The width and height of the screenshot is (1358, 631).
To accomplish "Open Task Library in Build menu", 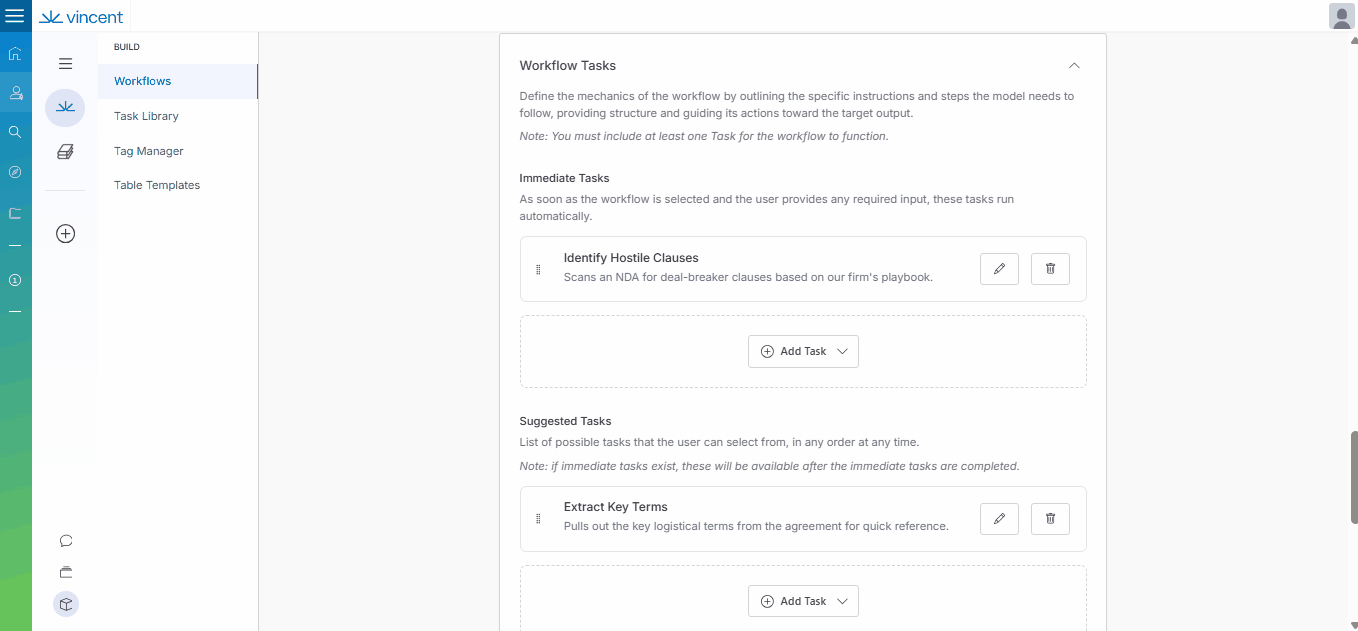I will coord(146,116).
